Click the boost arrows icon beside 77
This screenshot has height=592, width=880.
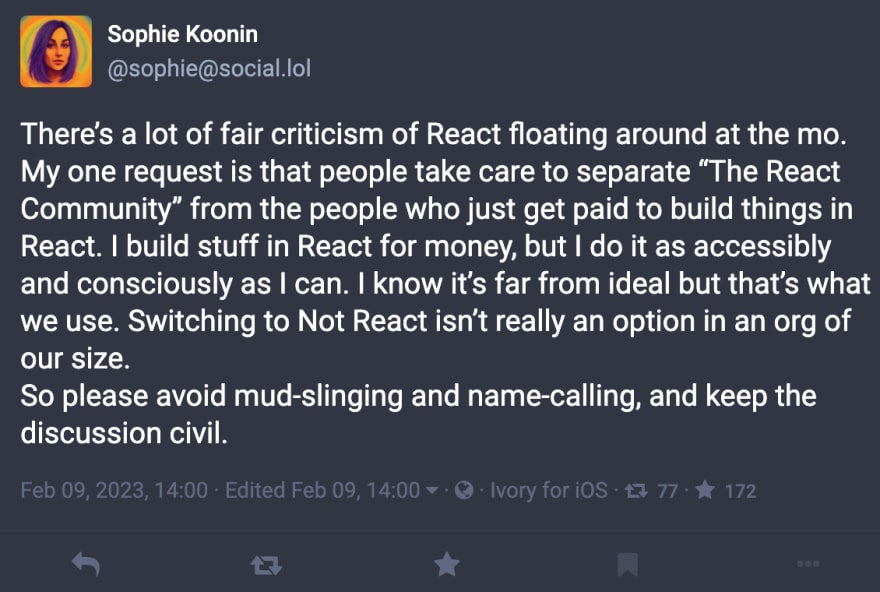pyautogui.click(x=636, y=491)
